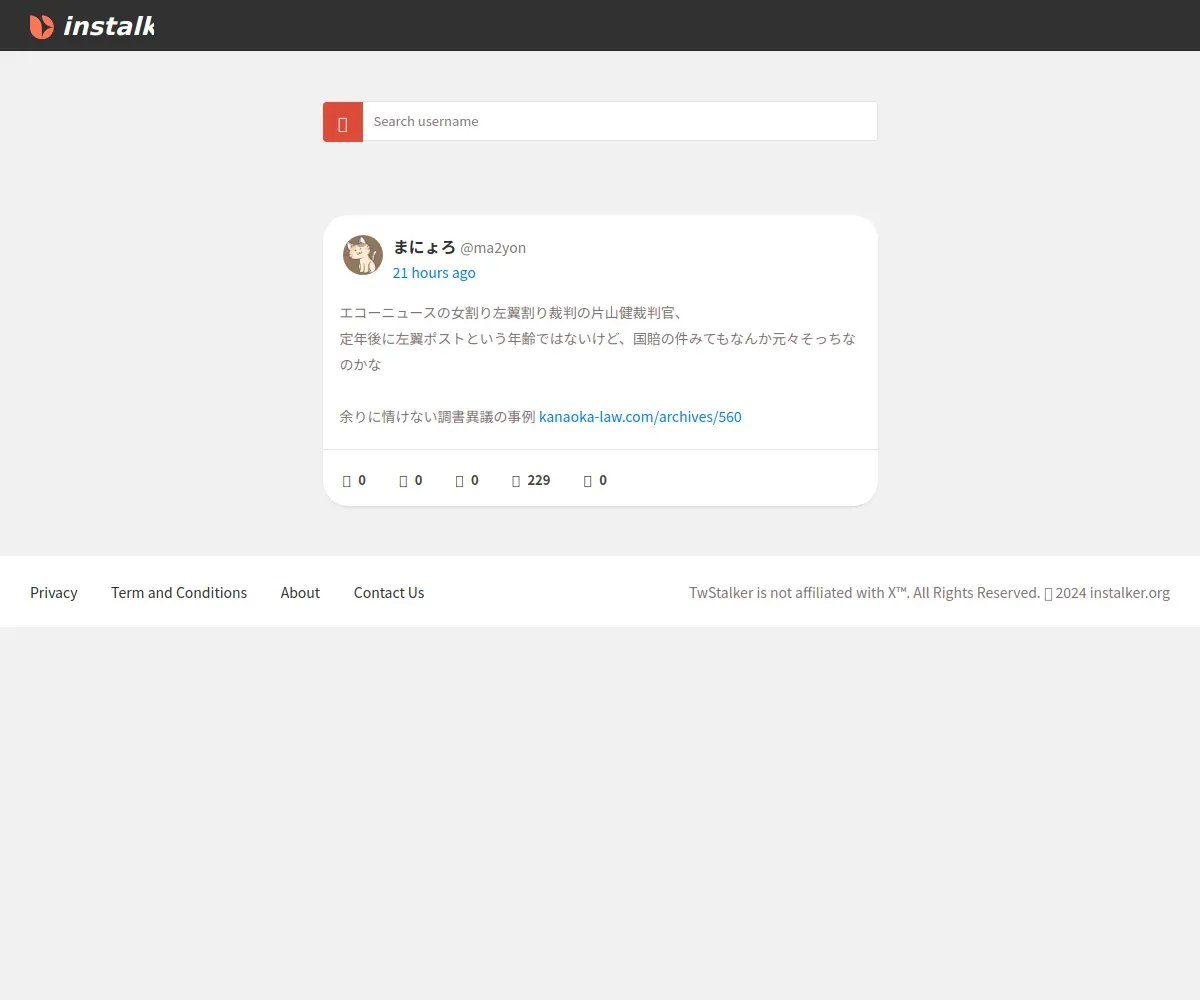Click the first stat icon showing 0

pyautogui.click(x=347, y=481)
